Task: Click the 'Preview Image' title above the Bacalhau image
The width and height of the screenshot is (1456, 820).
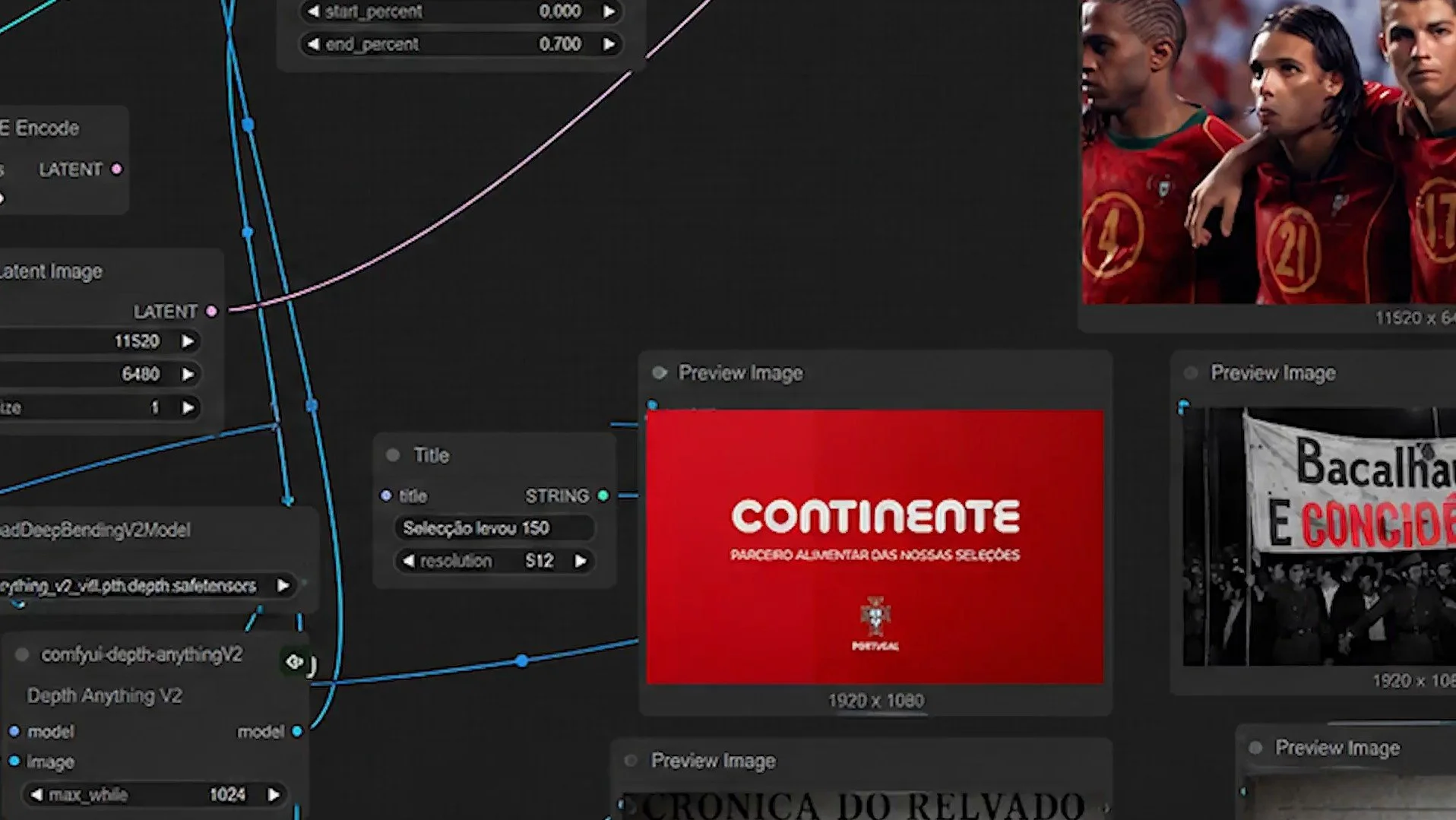Action: click(1273, 373)
